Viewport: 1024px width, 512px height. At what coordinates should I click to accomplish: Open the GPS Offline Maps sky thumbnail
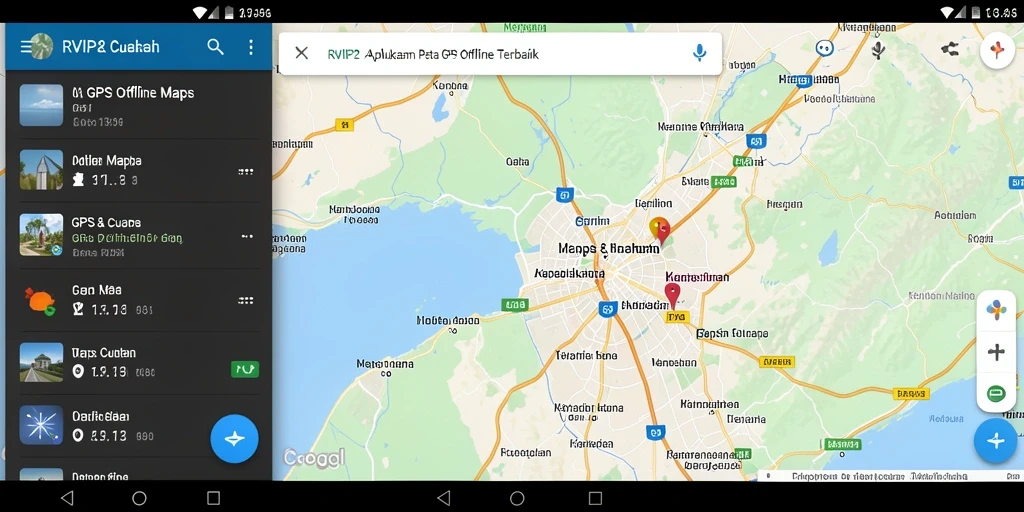pos(41,105)
